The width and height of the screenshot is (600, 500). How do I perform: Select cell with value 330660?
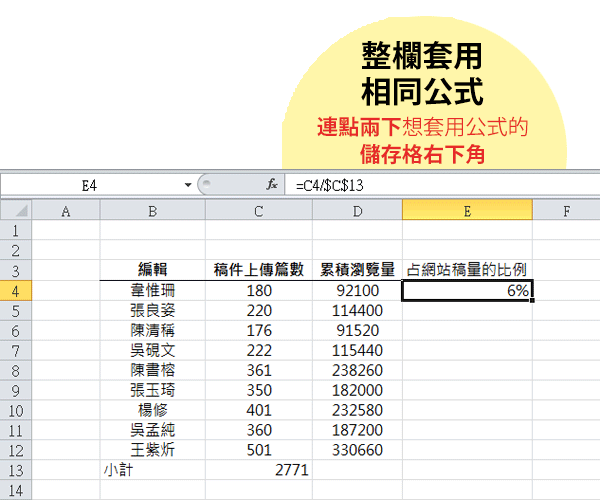[x=357, y=450]
